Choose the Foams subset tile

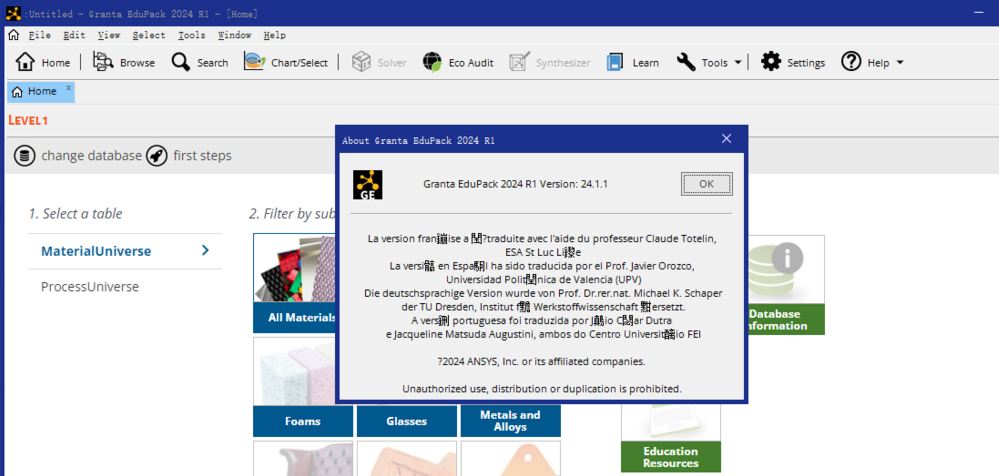tap(303, 387)
